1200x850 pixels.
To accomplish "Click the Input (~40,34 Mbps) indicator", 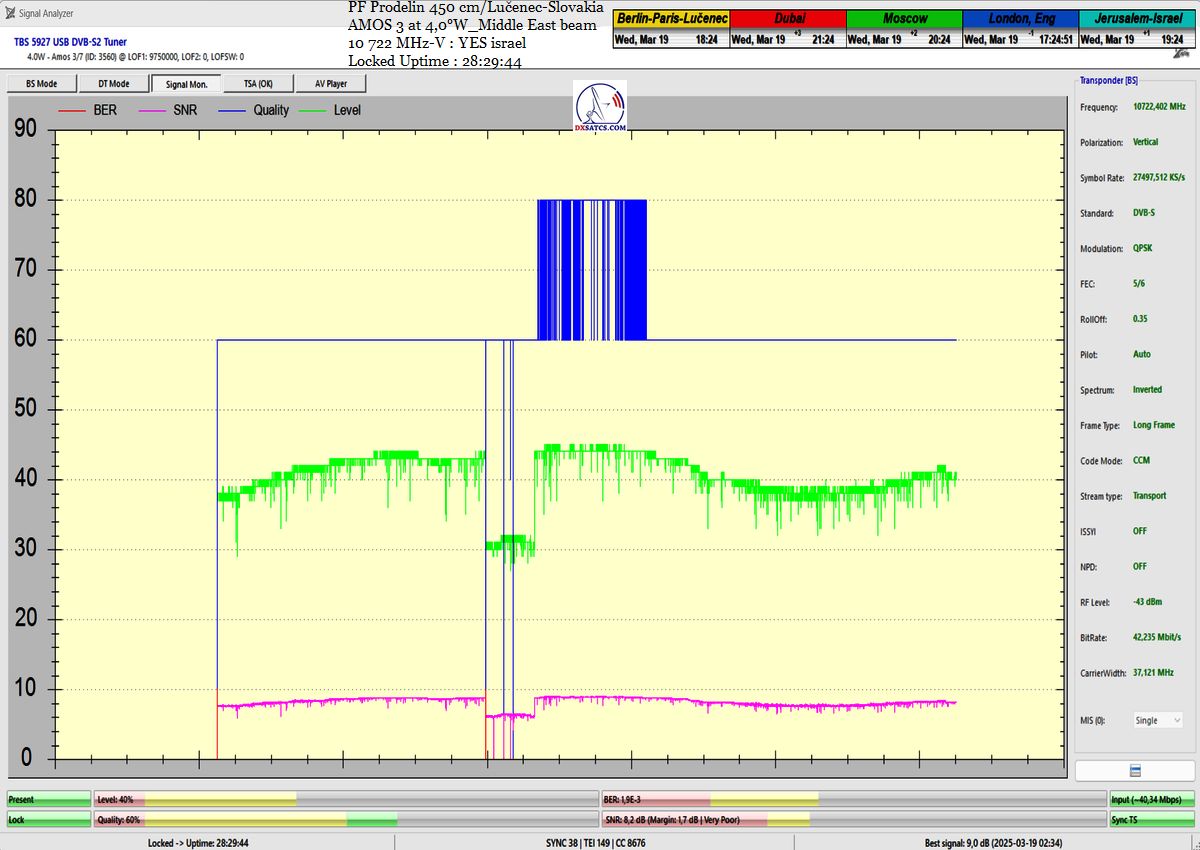I will coord(1151,800).
